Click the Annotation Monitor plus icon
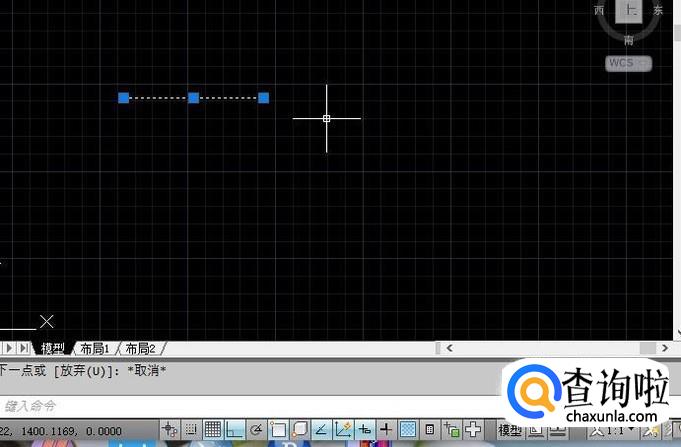 click(473, 430)
